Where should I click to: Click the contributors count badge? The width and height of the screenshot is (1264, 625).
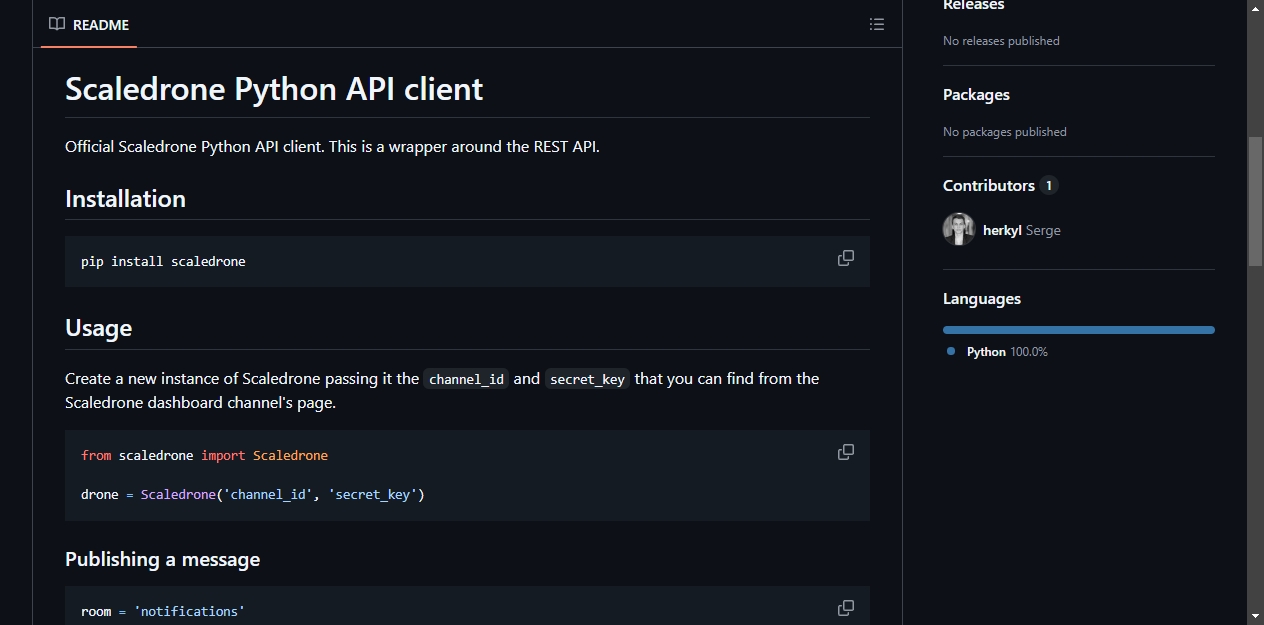coord(1048,186)
